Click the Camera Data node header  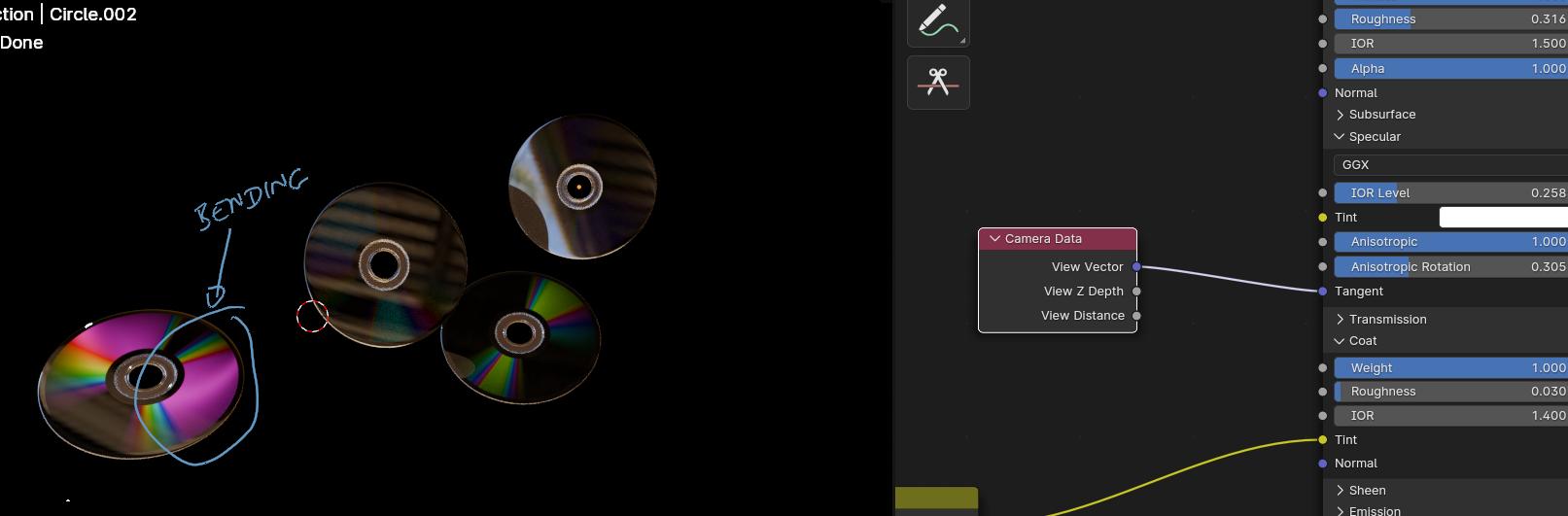(x=1058, y=238)
